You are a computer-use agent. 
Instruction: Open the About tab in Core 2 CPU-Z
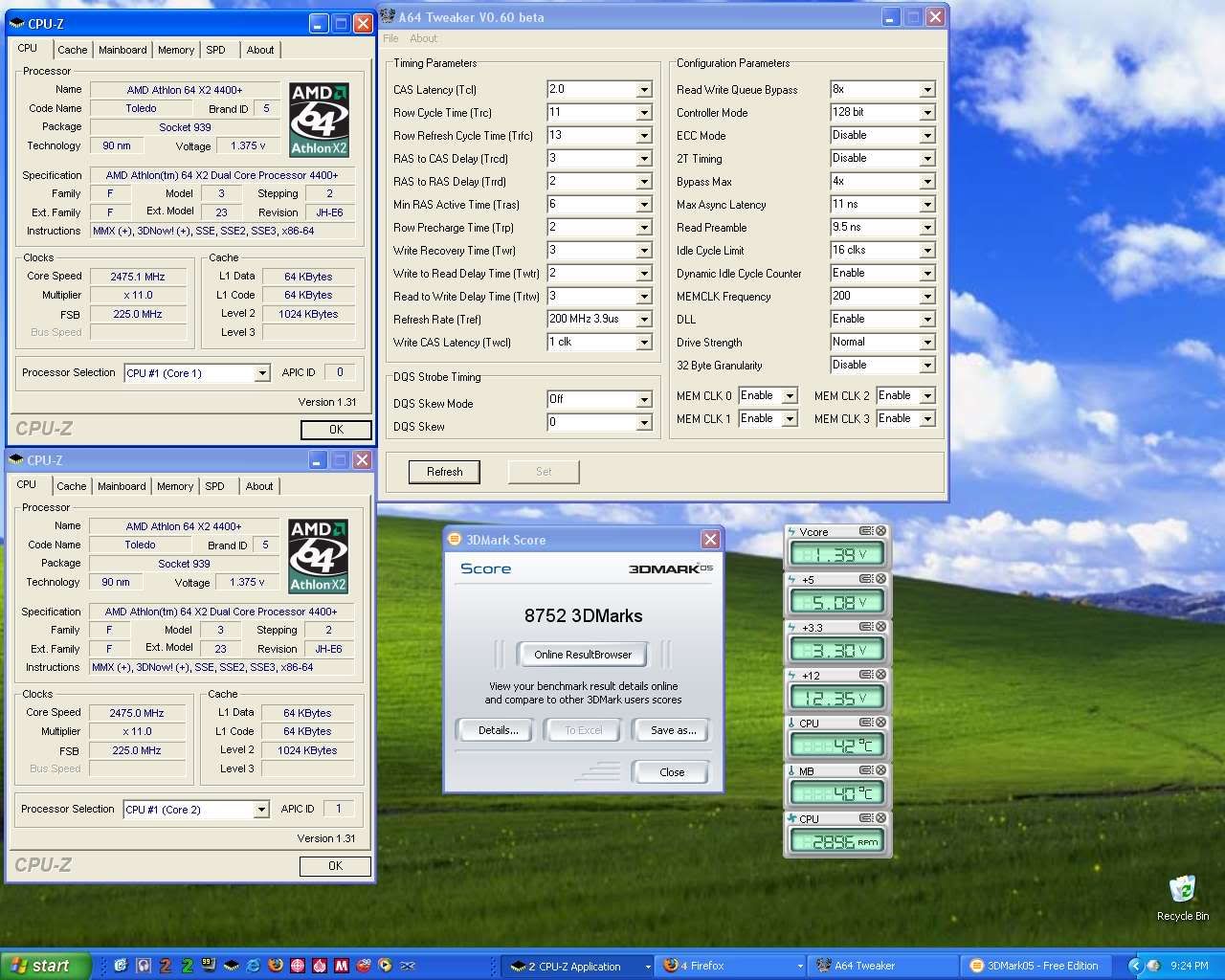click(x=259, y=486)
